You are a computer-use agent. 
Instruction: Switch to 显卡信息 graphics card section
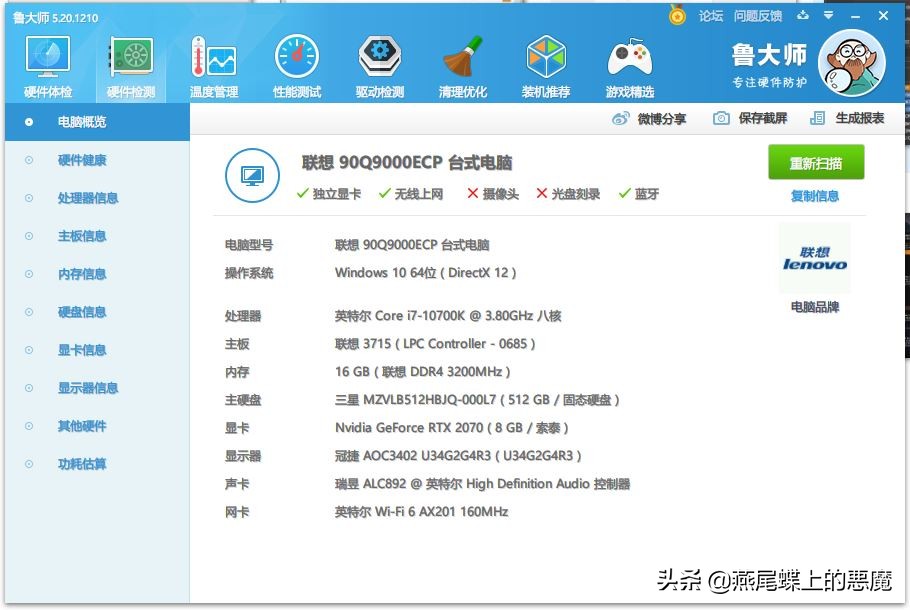pos(85,350)
